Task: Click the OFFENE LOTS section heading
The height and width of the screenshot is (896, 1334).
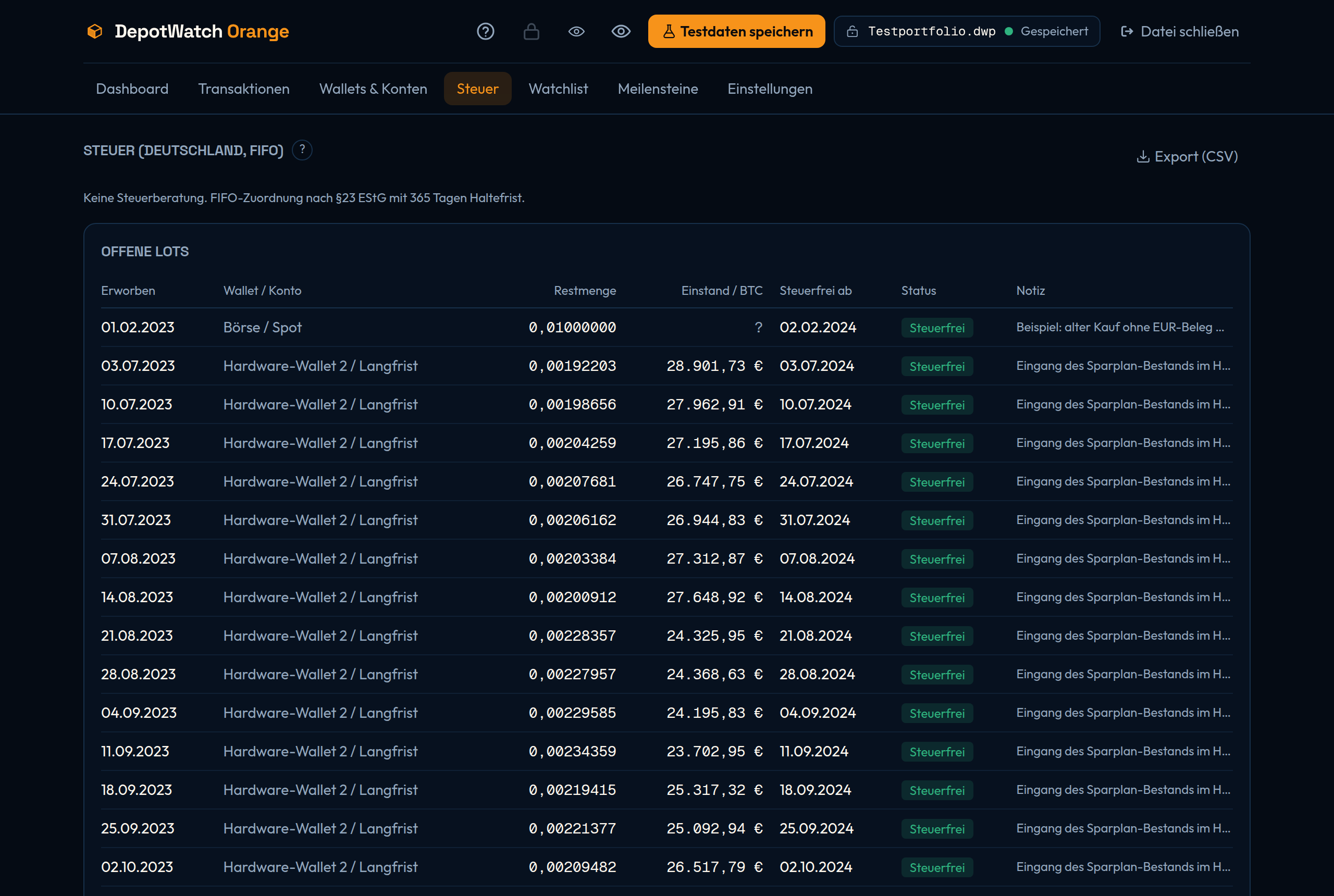Action: coord(145,252)
